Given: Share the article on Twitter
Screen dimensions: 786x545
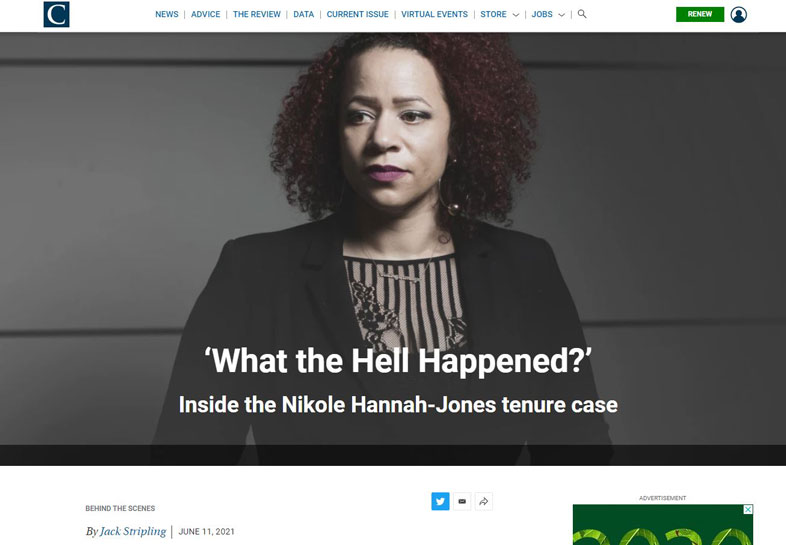Looking at the screenshot, I should coord(440,501).
